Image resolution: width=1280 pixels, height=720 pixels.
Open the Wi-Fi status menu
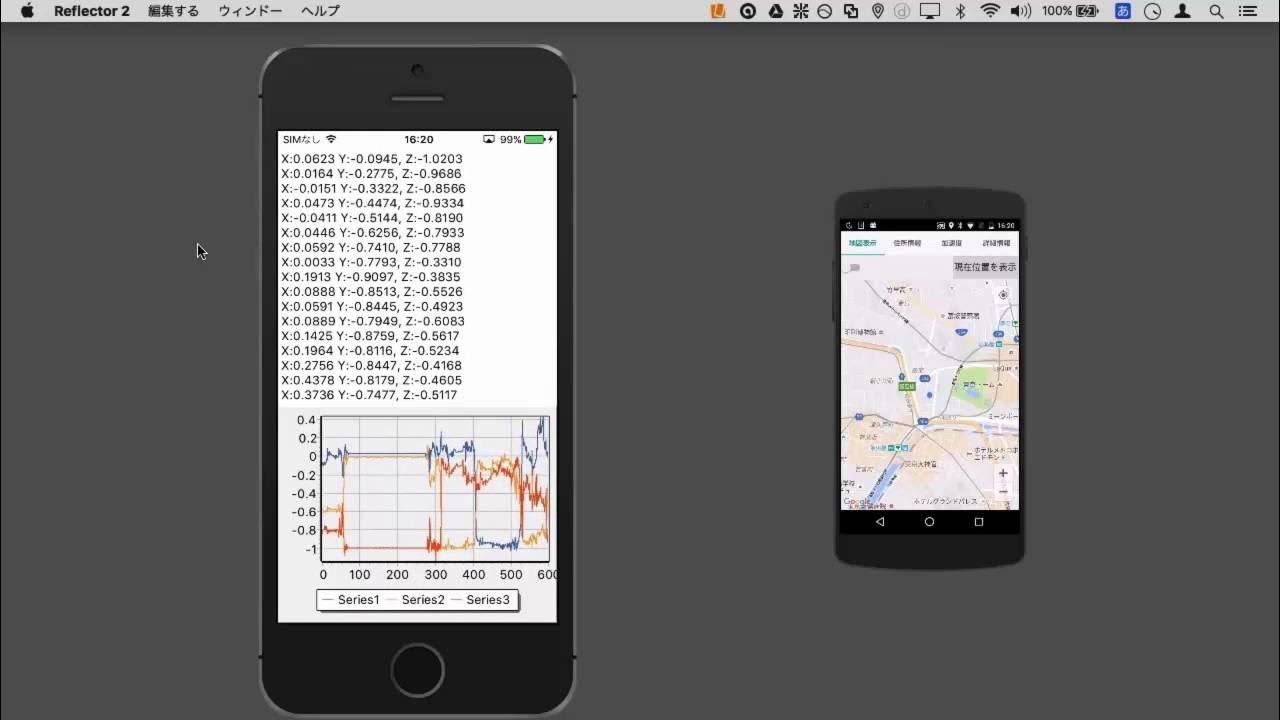[x=990, y=11]
